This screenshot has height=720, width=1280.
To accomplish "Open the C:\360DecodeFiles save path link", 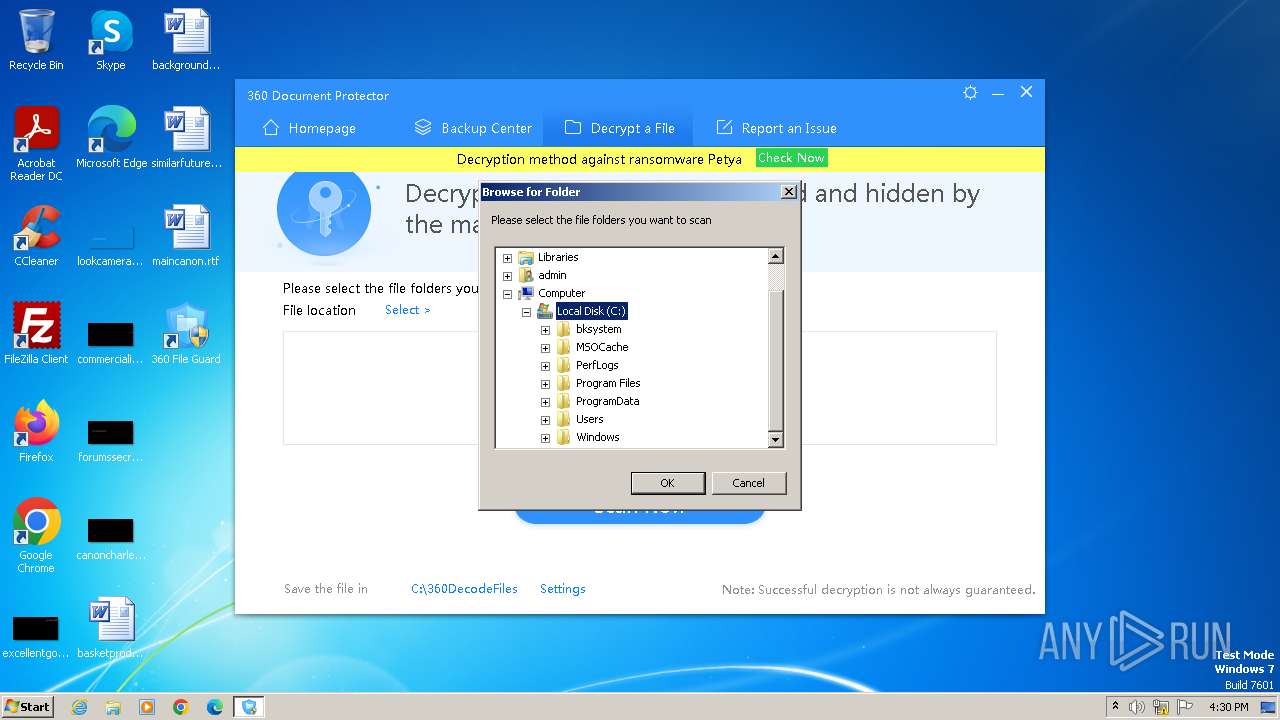I will [x=464, y=589].
